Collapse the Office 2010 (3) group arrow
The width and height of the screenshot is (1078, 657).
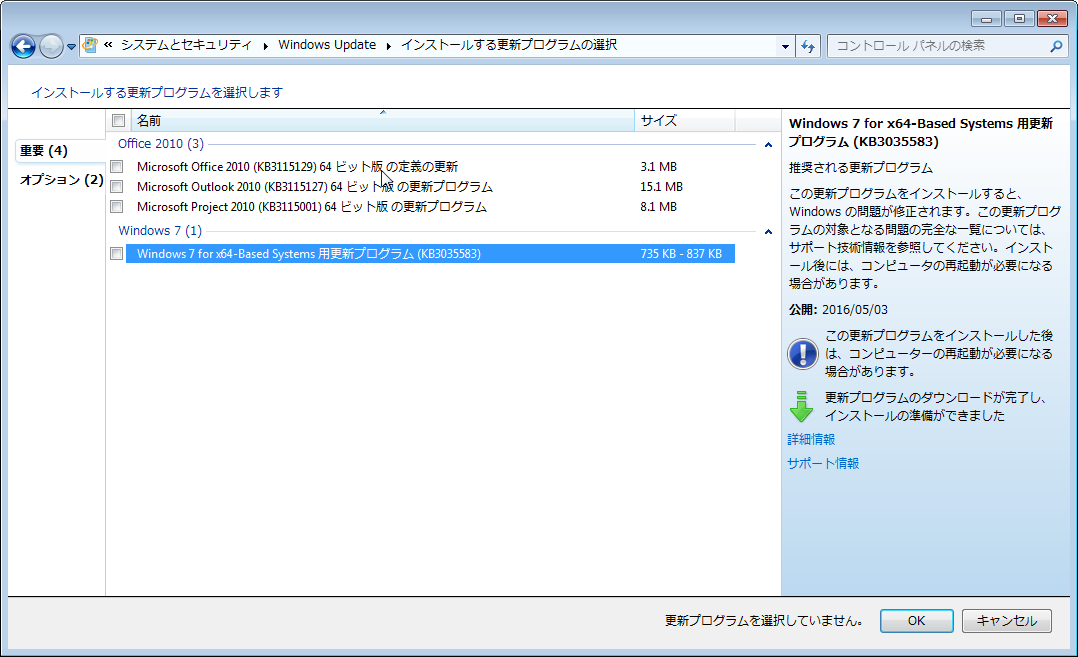point(768,144)
